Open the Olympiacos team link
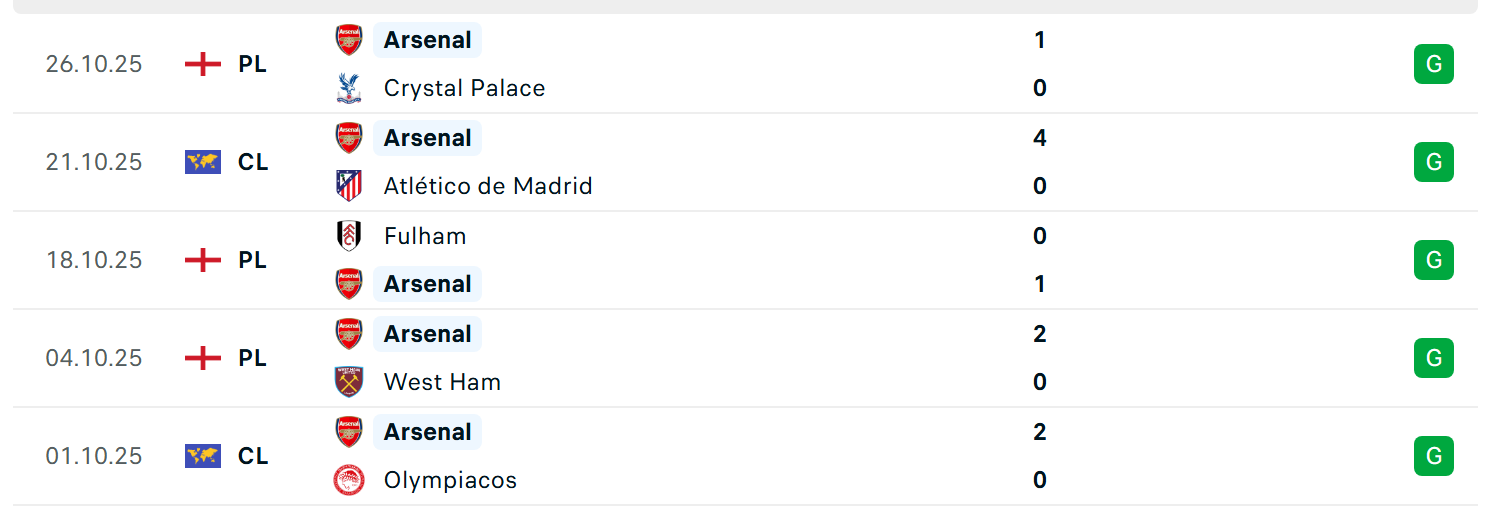Viewport: 1496px width, 510px height. pyautogui.click(x=450, y=480)
